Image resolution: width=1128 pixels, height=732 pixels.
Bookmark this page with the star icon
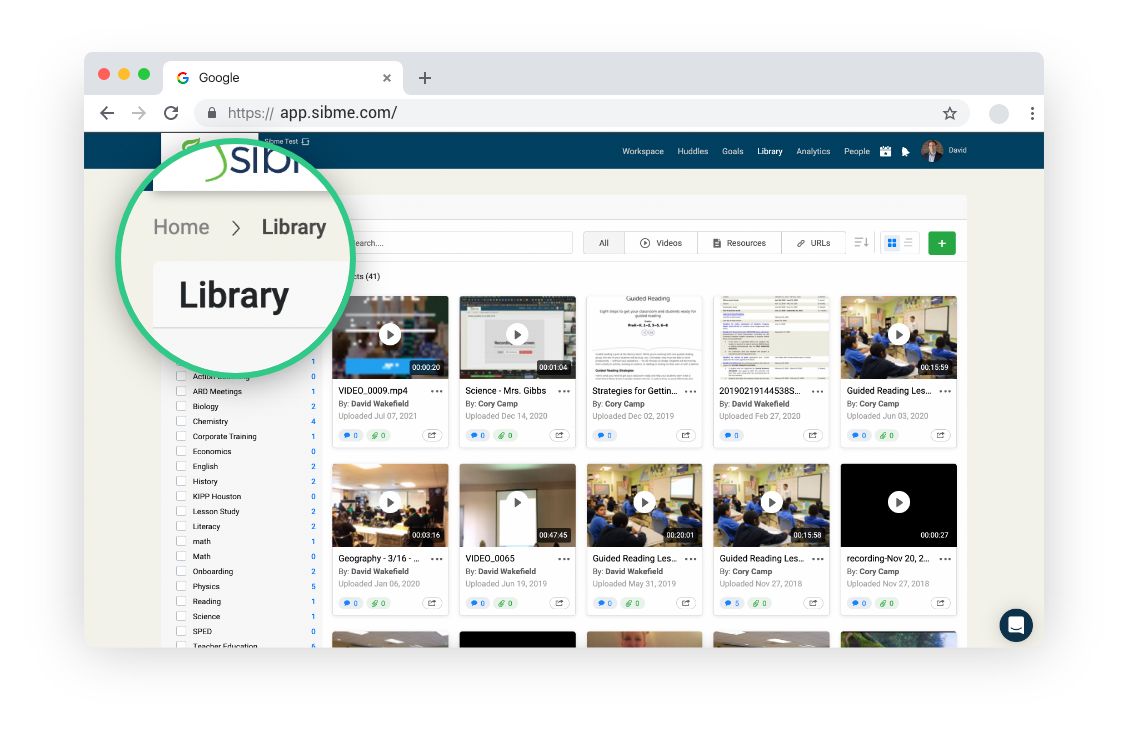coord(950,113)
